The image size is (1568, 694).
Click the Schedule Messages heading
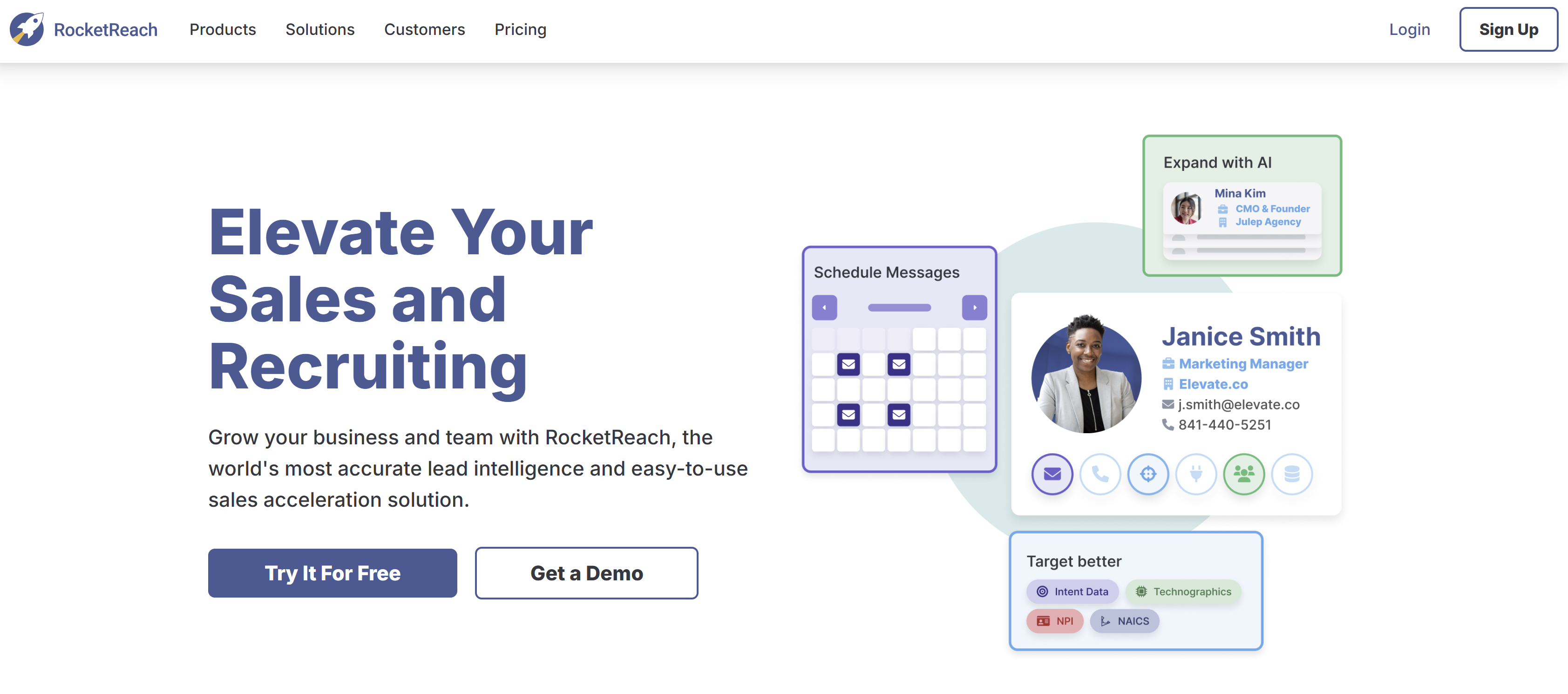tap(886, 272)
